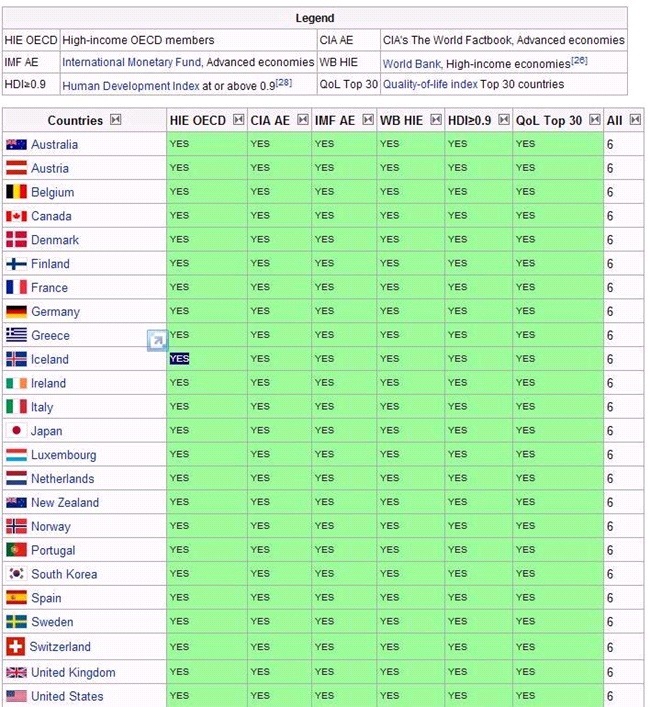Viewport: 650px width, 707px height.
Task: Follow footnote reference [26]
Action: coord(580,60)
